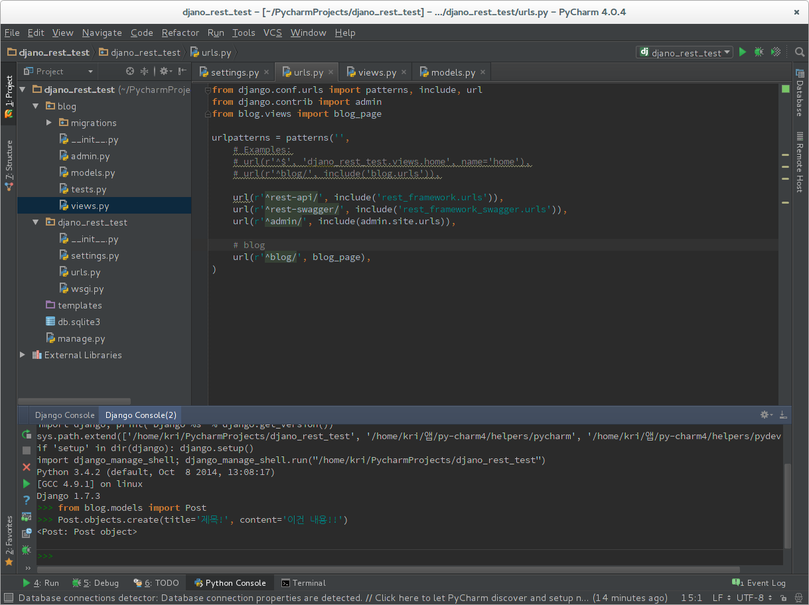809x605 pixels.
Task: Hide the Project tool window
Action: (182, 71)
